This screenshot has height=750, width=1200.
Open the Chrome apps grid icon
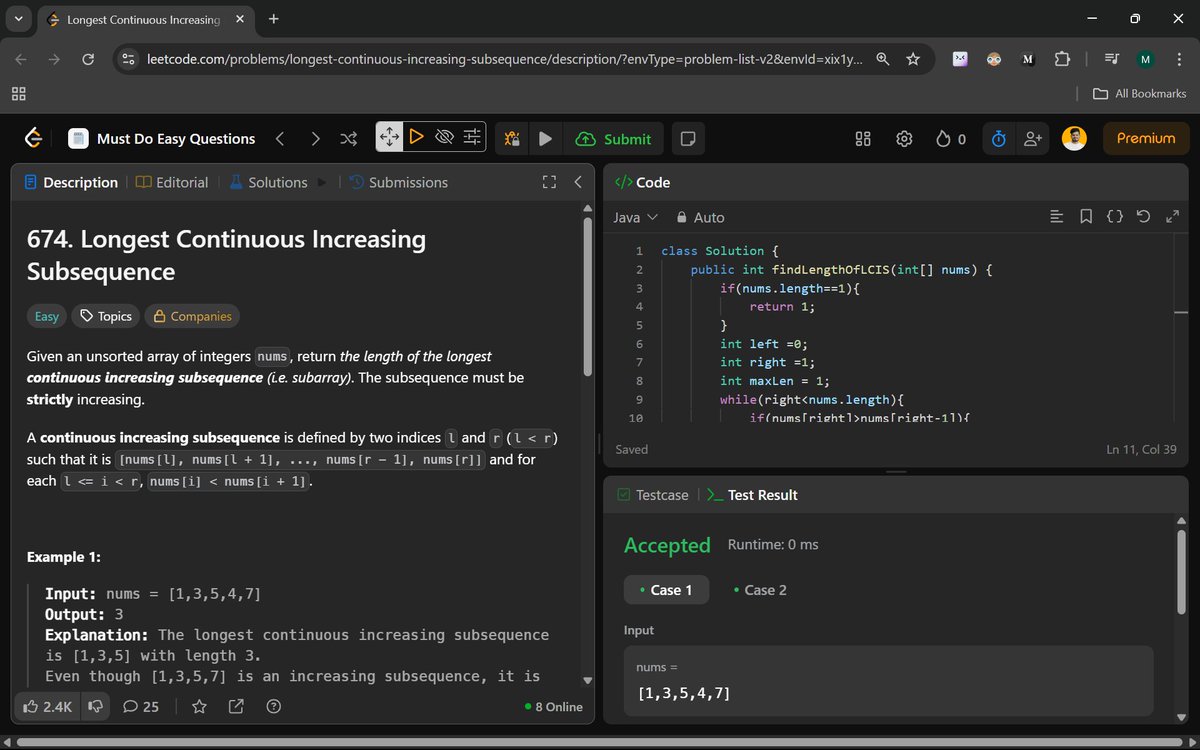18,93
